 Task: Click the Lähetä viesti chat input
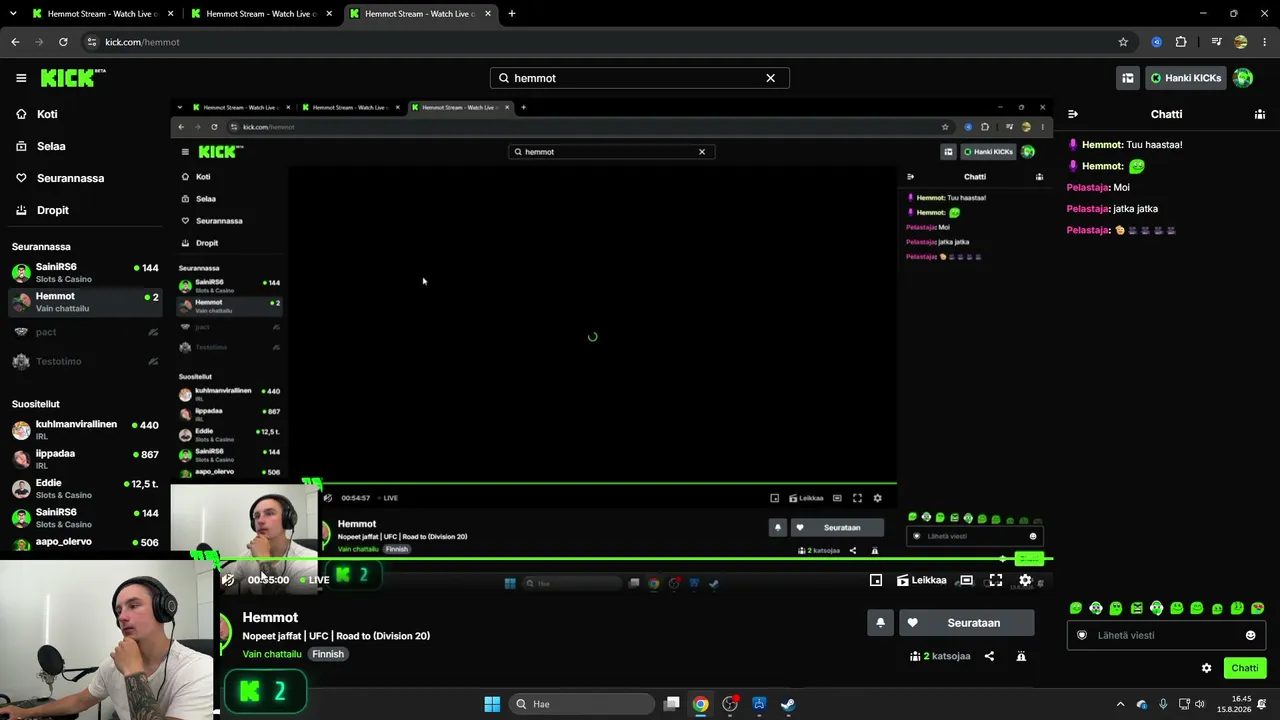click(1166, 635)
